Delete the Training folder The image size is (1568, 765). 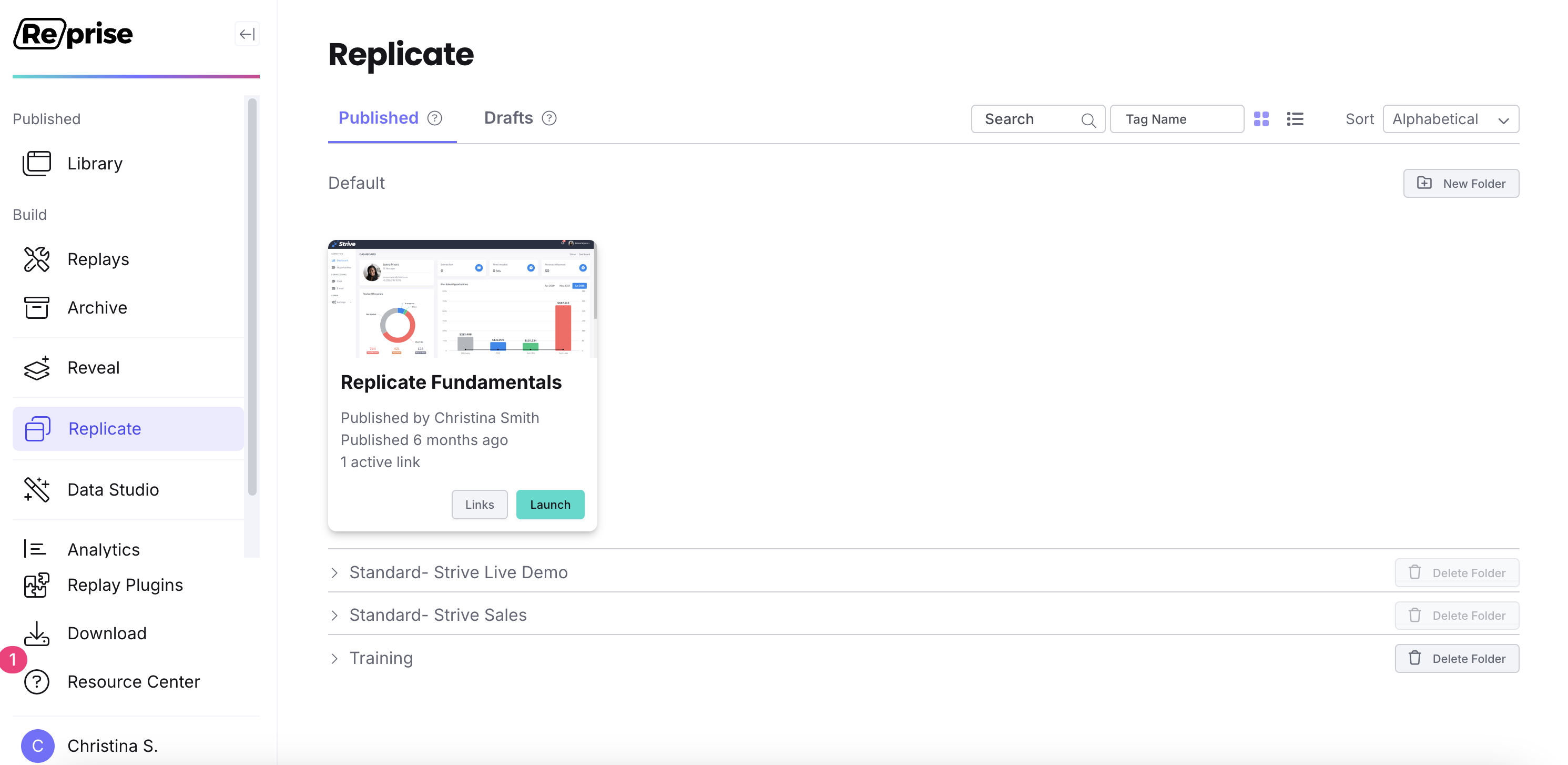tap(1457, 658)
